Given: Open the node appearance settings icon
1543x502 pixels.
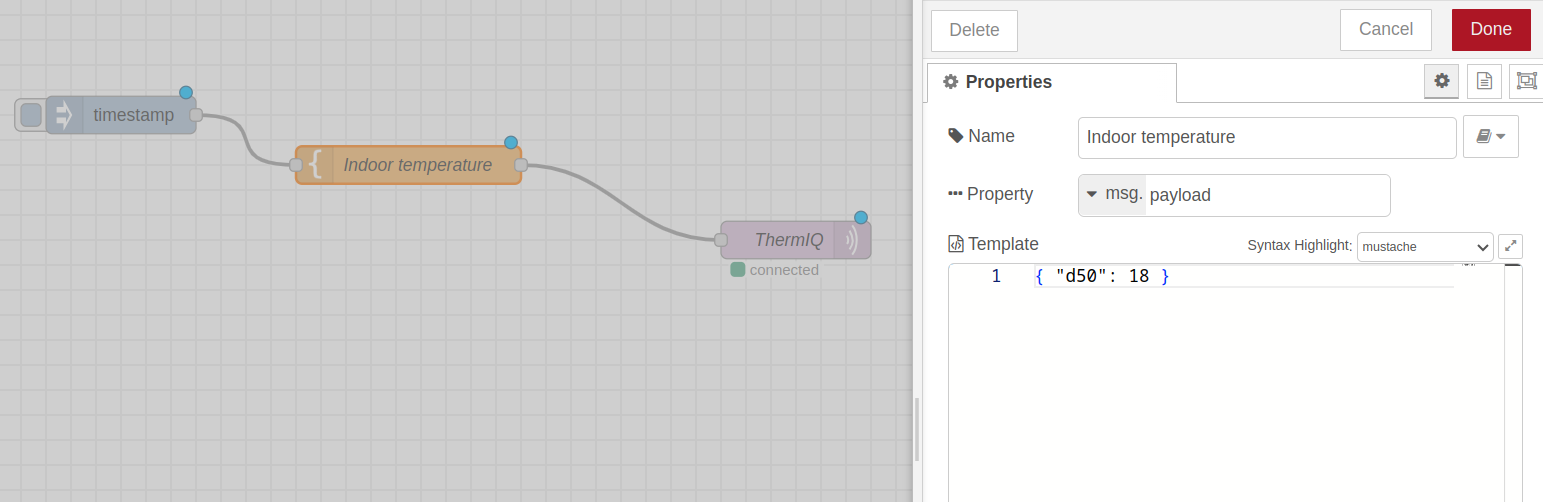Looking at the screenshot, I should 1526,82.
